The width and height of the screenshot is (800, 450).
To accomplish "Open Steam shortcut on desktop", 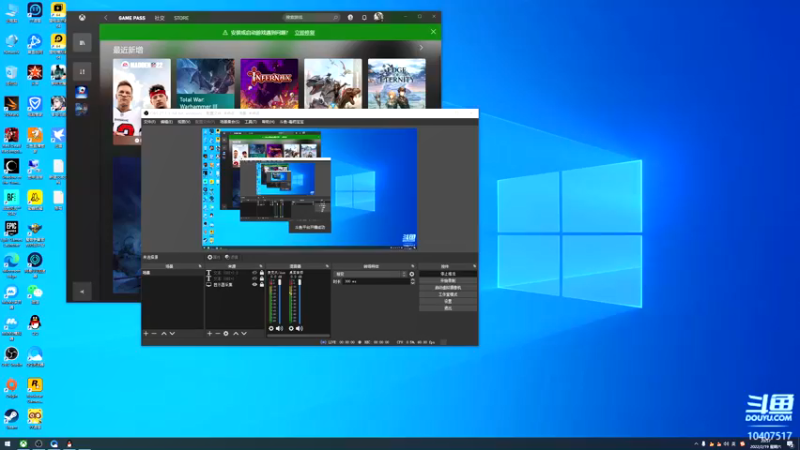I will [11, 419].
